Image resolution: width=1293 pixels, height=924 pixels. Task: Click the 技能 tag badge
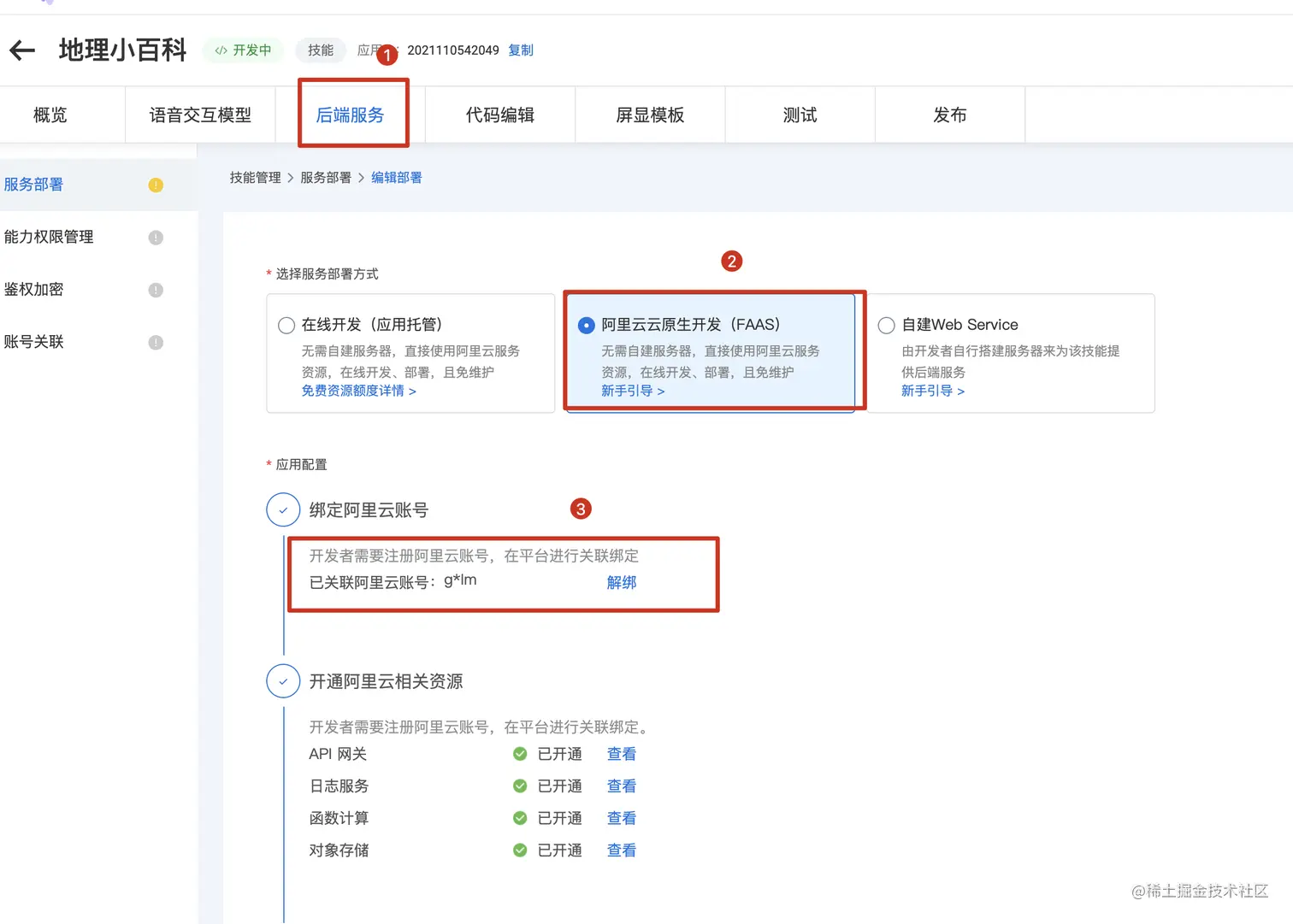coord(321,50)
